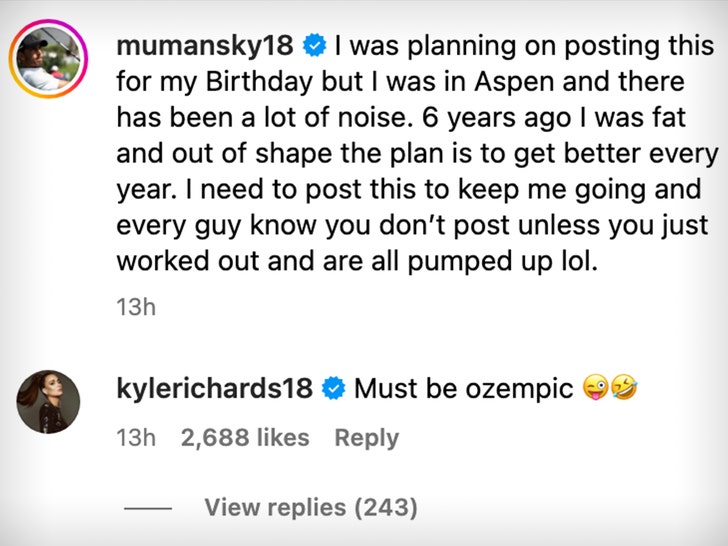The image size is (728, 546).
Task: View the 2,688 likes list
Action: [x=243, y=437]
